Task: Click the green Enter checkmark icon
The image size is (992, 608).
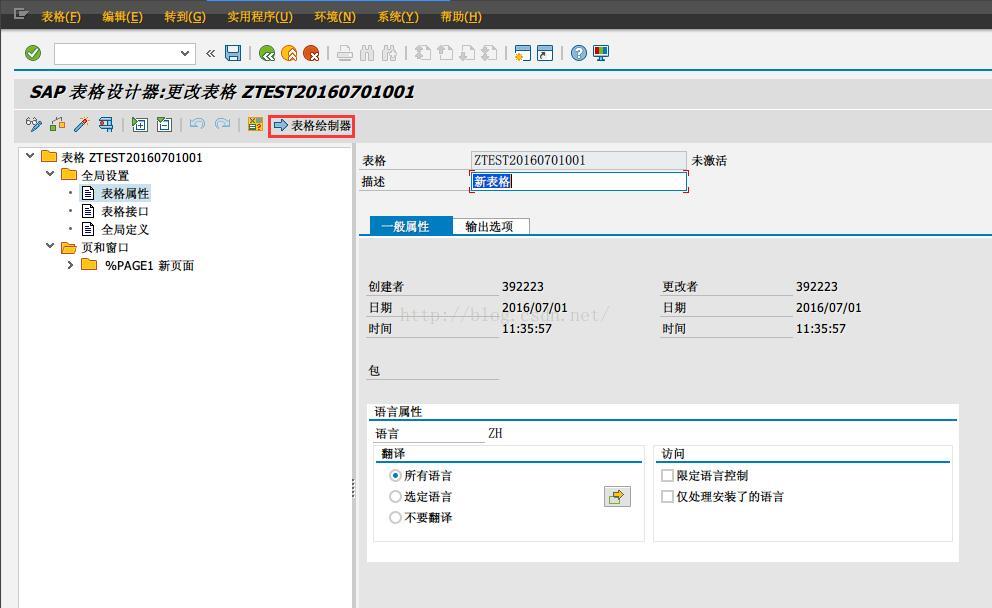Action: pos(33,53)
